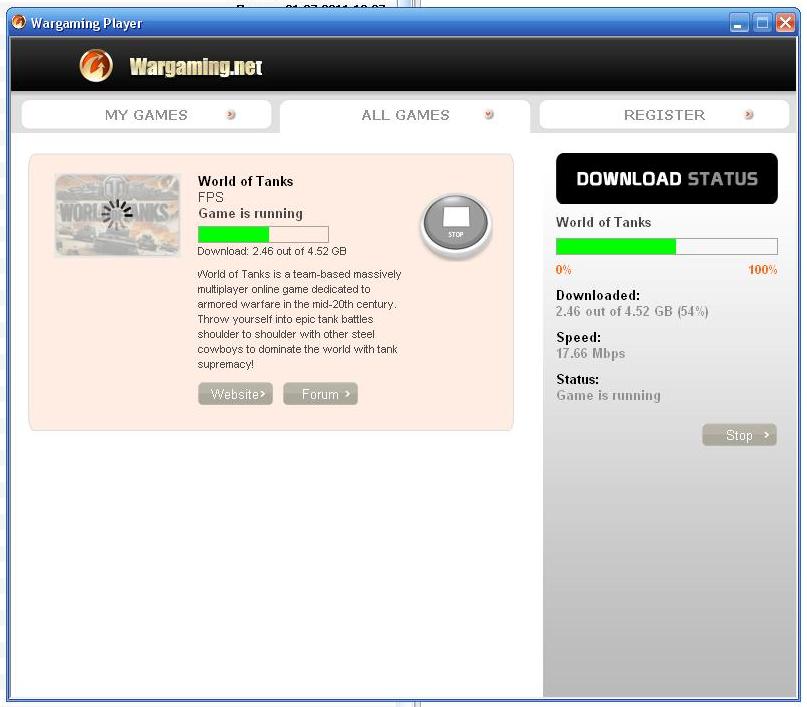
Task: Click the arrow icon on MY GAMES
Action: point(231,114)
